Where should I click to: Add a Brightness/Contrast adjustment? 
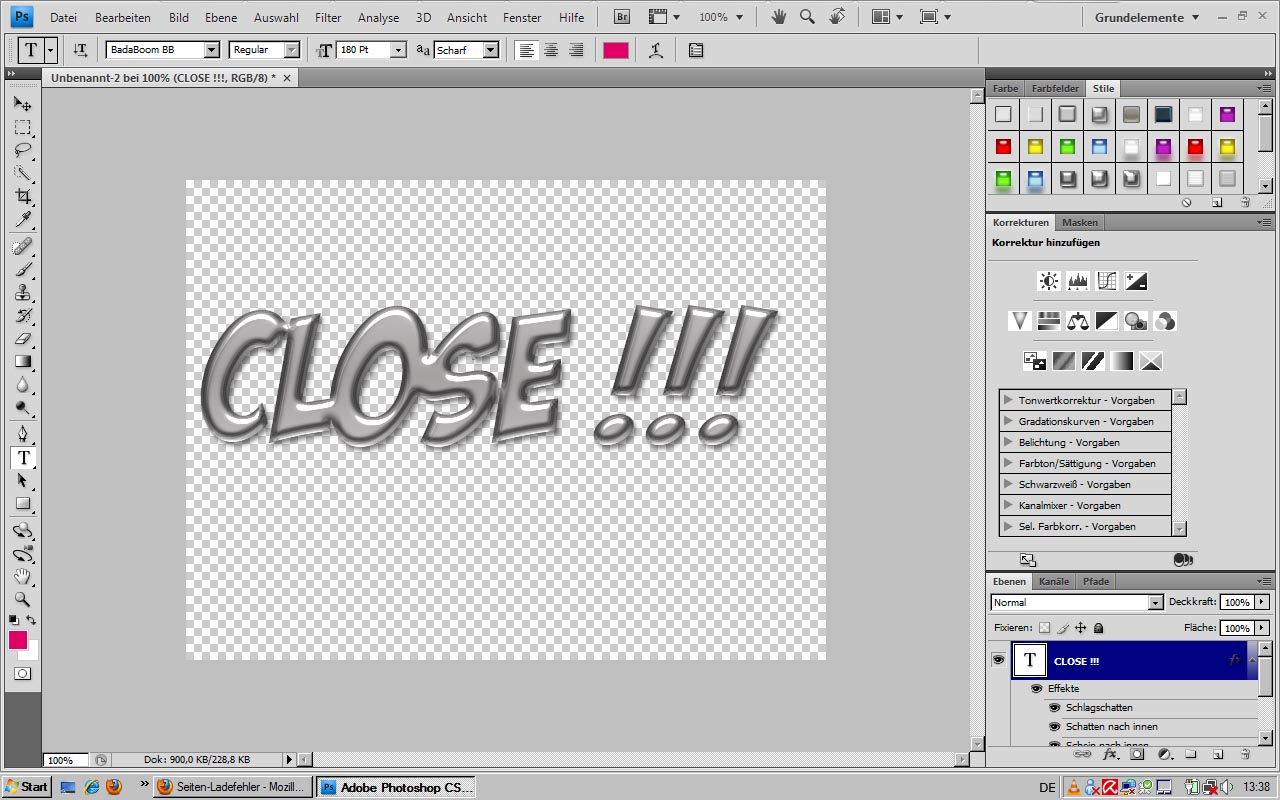[x=1048, y=281]
